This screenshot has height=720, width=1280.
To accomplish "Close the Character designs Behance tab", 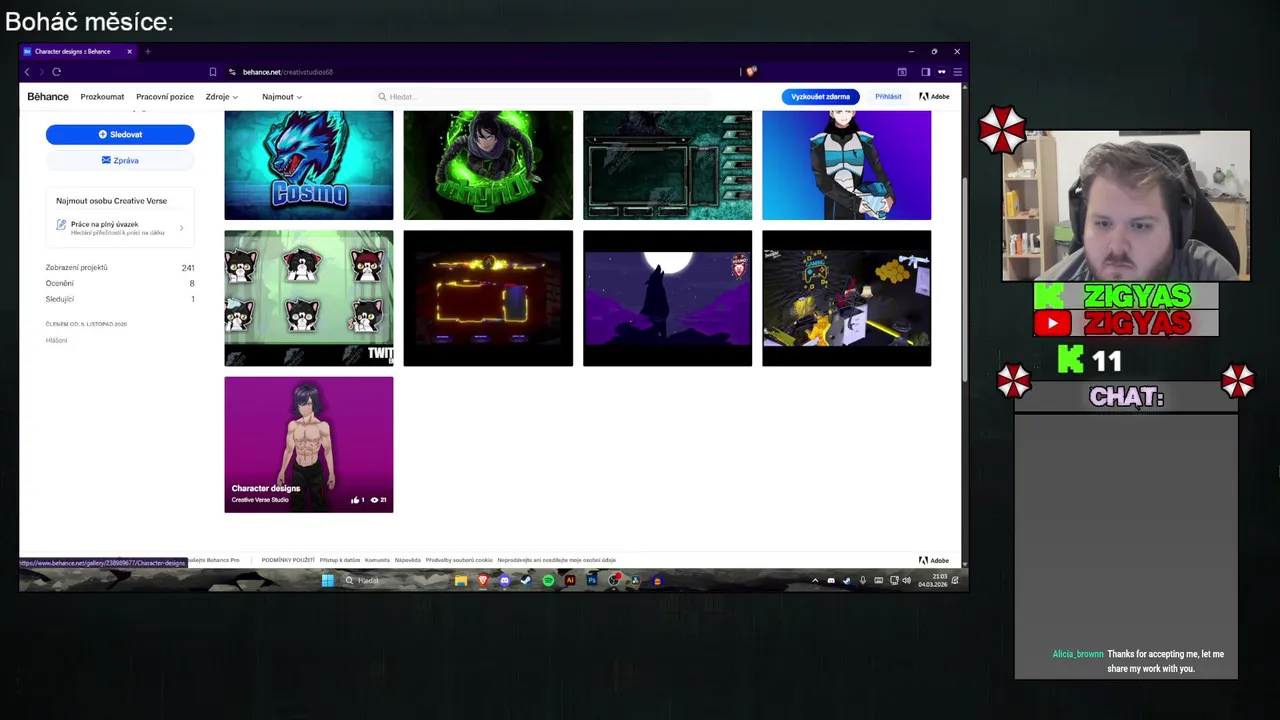I will click(129, 51).
